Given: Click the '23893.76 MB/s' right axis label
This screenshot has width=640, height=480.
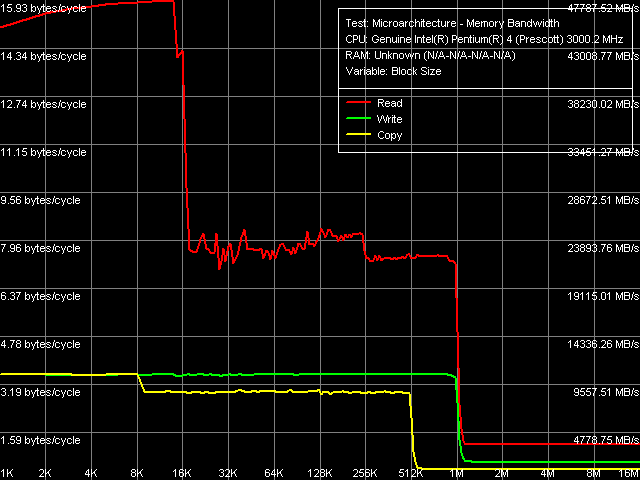Looking at the screenshot, I should coord(603,248).
